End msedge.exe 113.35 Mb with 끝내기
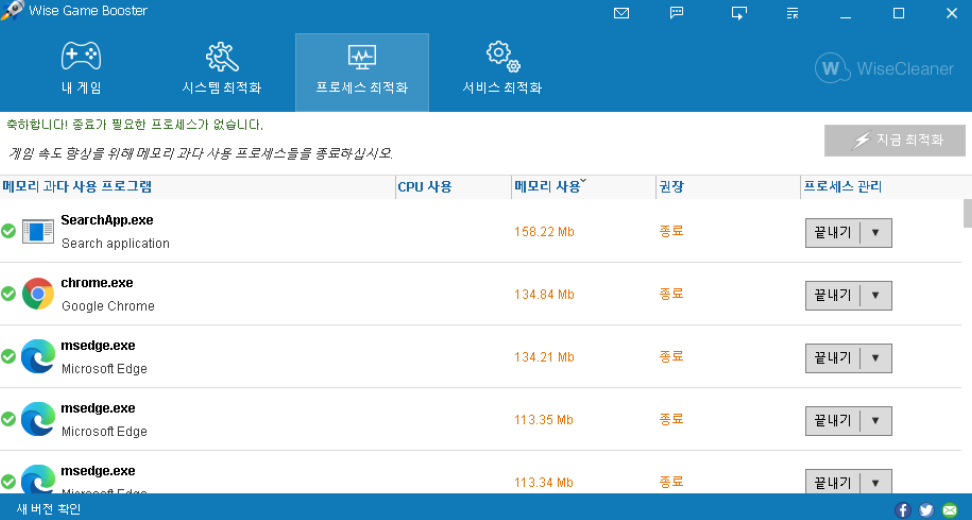The image size is (972, 520). point(833,421)
